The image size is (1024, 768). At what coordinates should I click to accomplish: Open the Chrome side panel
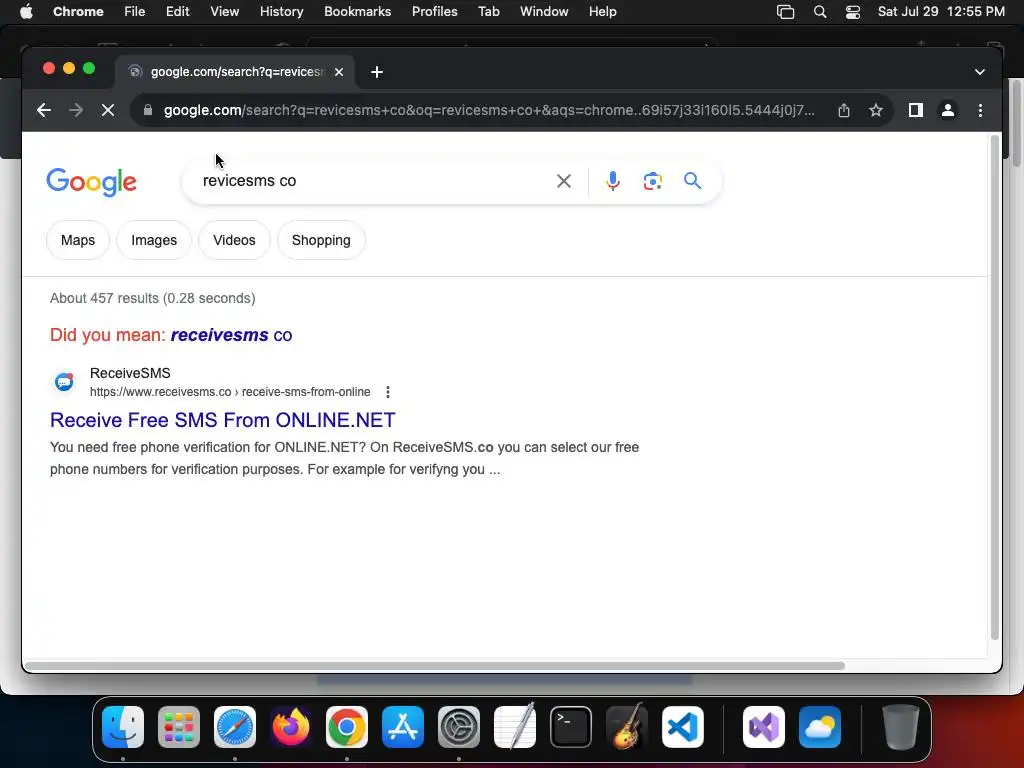(x=916, y=110)
